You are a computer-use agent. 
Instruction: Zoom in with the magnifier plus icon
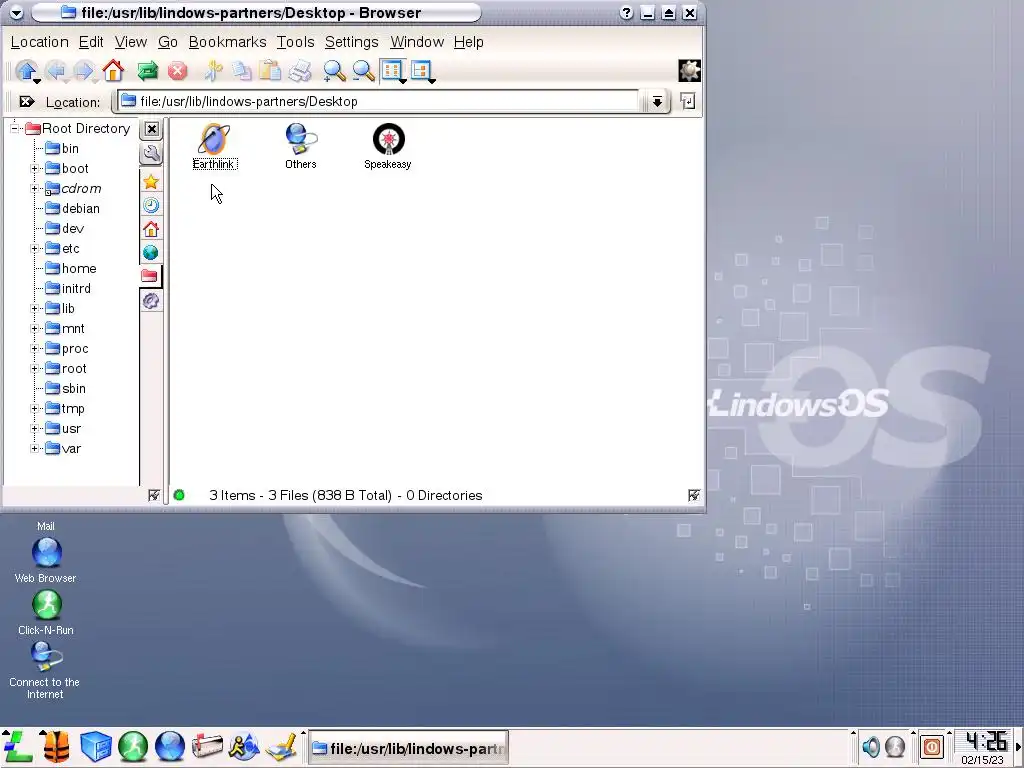334,71
